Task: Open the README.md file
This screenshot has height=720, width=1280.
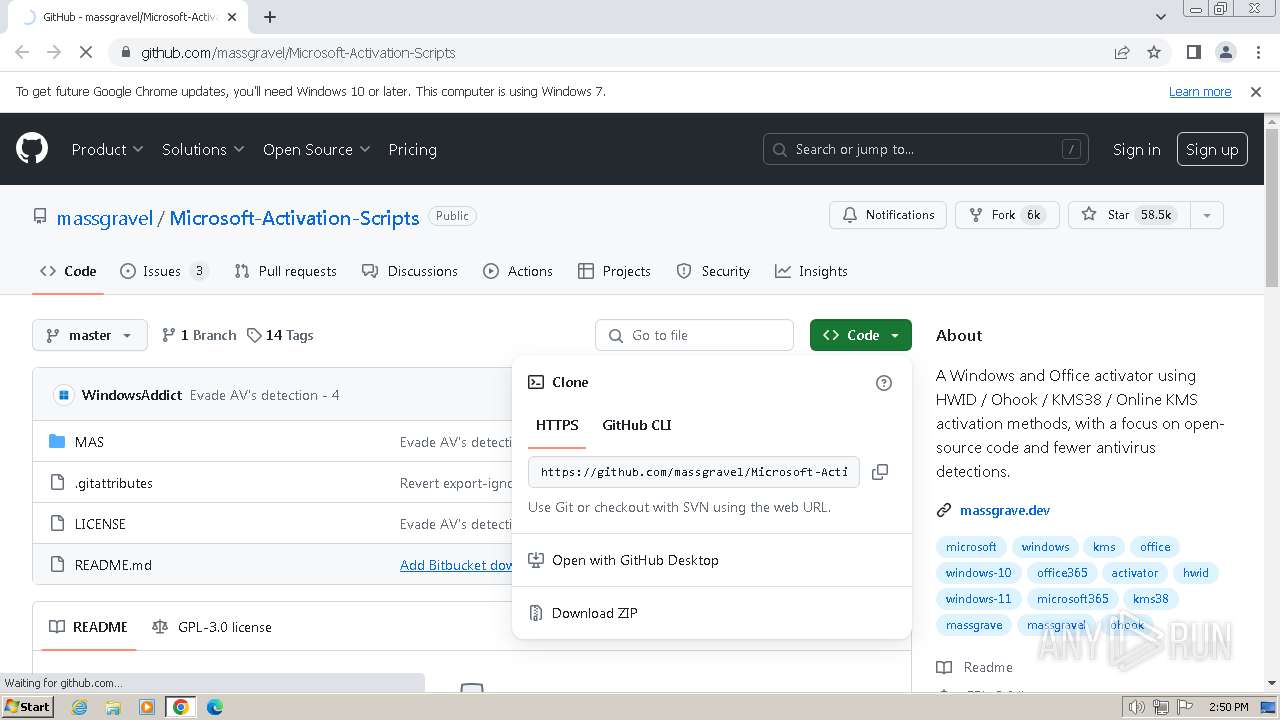Action: [113, 565]
